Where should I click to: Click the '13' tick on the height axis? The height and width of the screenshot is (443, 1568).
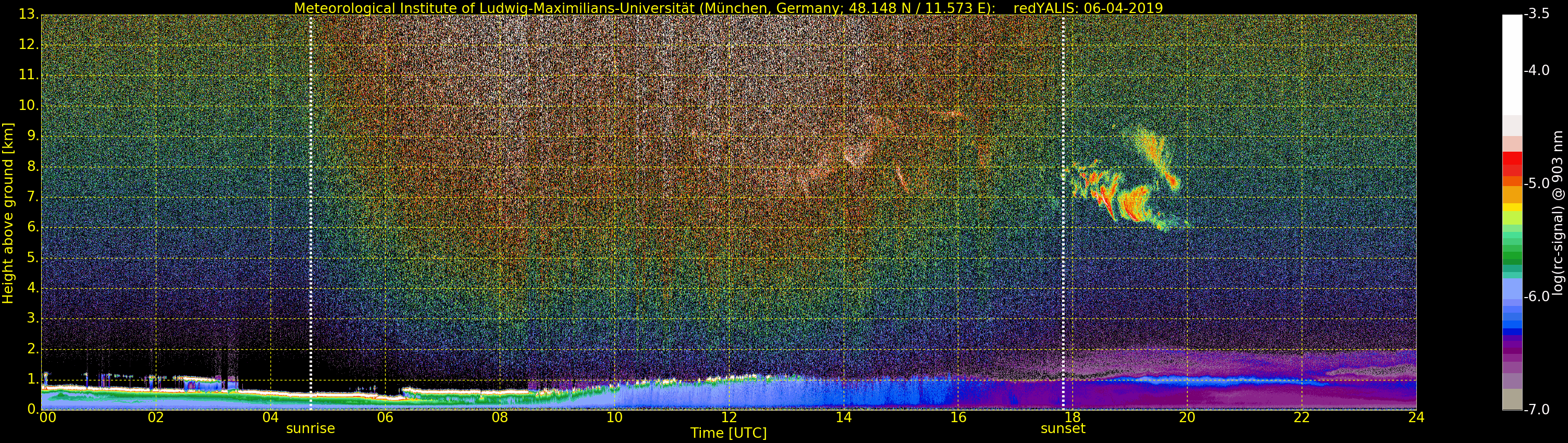click(28, 14)
